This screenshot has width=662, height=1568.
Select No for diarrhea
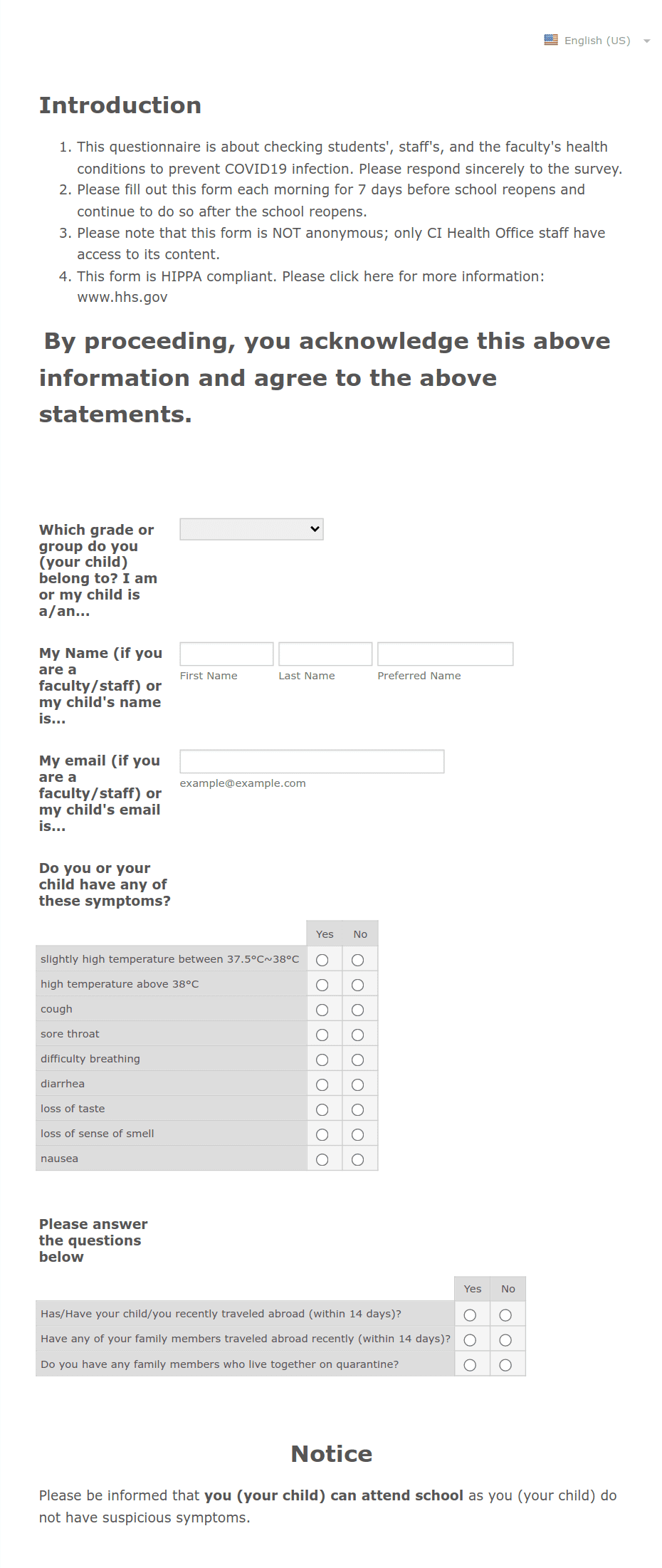(x=358, y=1084)
